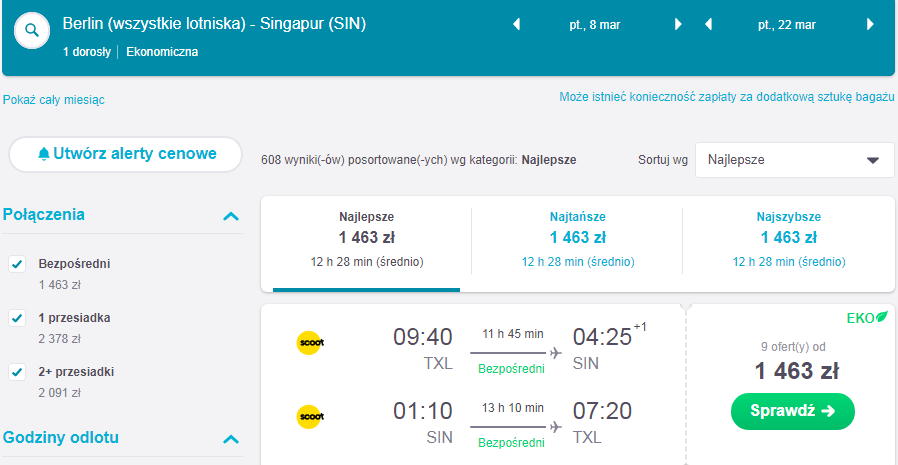This screenshot has width=898, height=465.
Task: Open the extra baggage fee notice link
Action: pyautogui.click(x=727, y=97)
